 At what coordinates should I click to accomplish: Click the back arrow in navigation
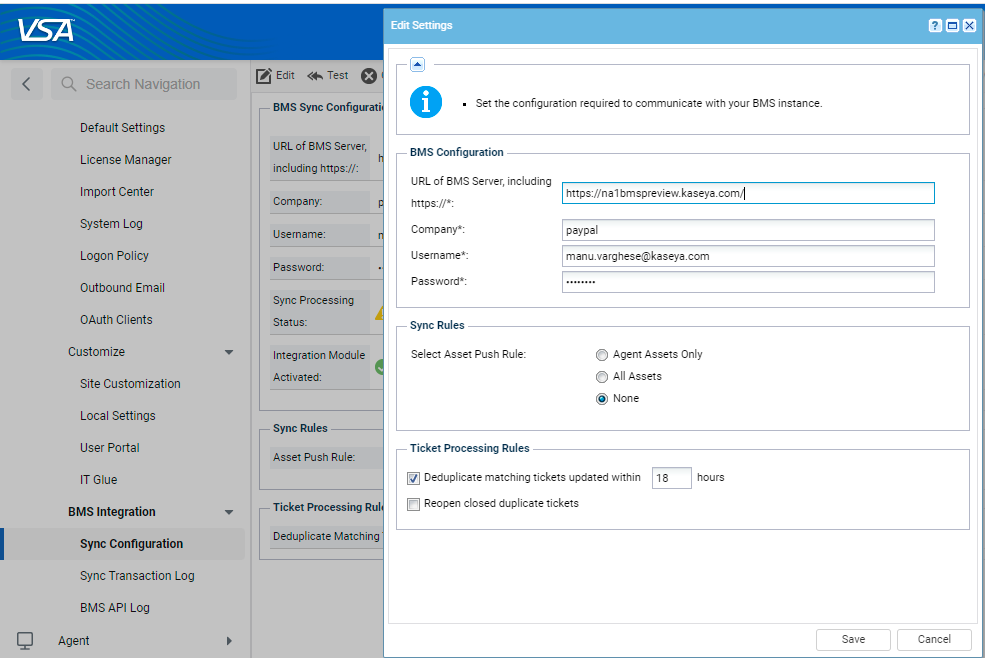click(26, 84)
